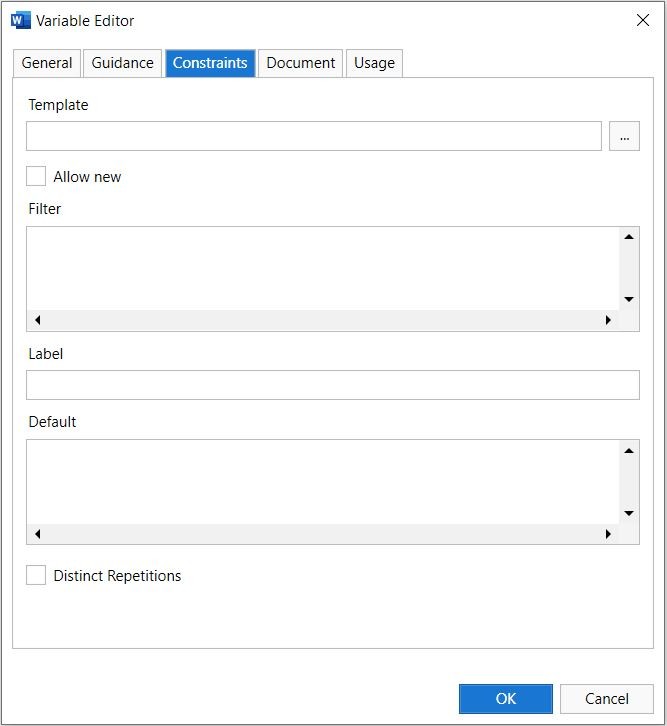667x726 pixels.
Task: Click Default box scroll up arrow
Action: point(629,451)
